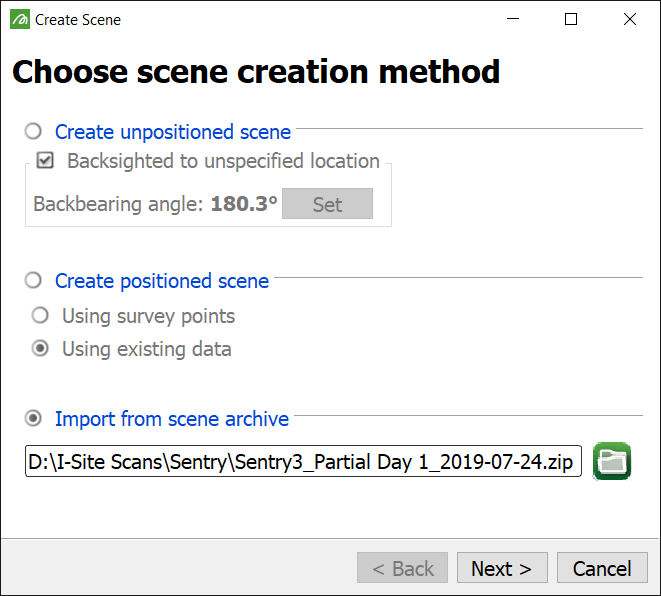Click the 180.3° backbearing angle value
Viewport: 661px width, 596px height.
coord(244,204)
